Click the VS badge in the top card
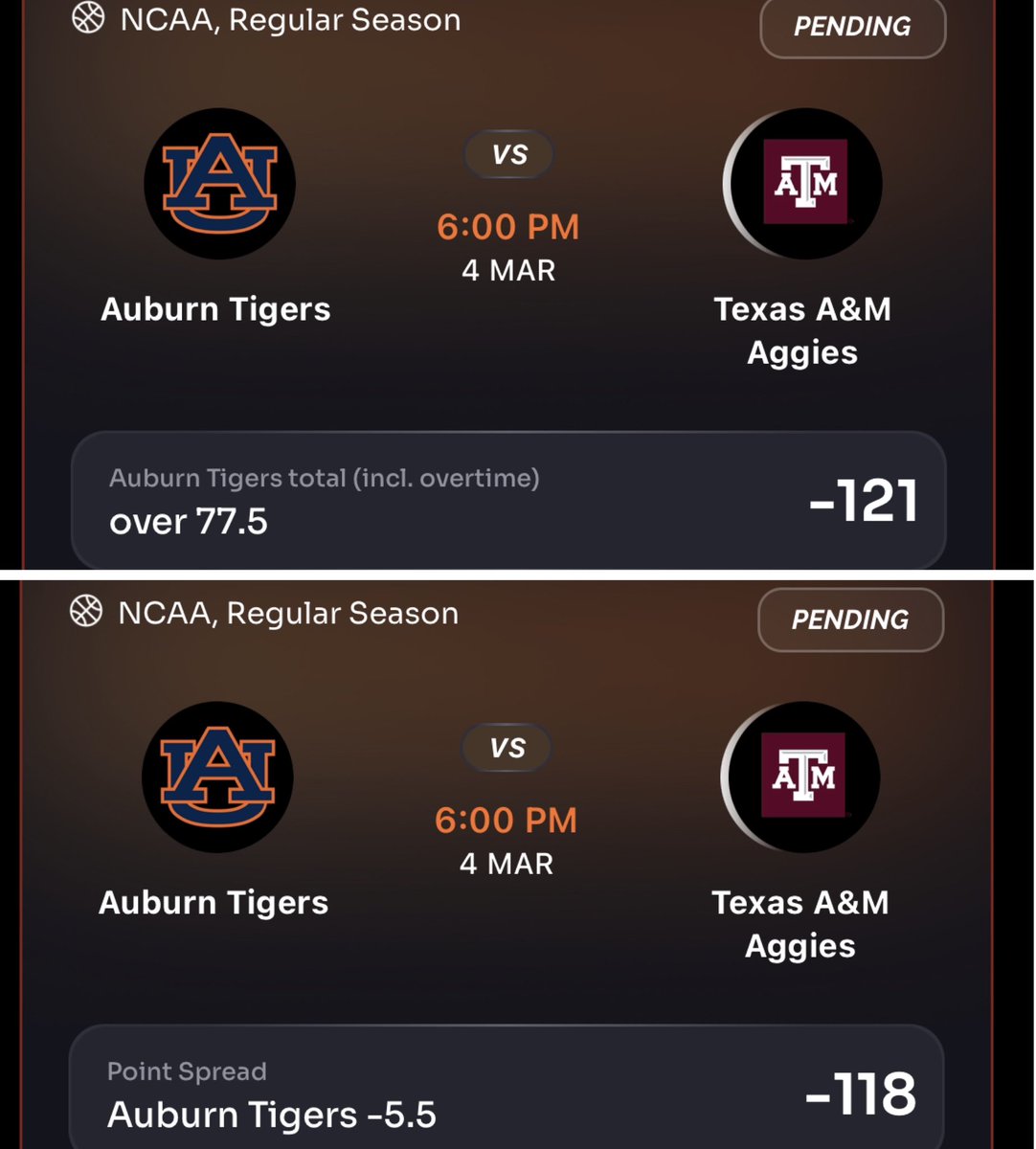Screen dimensions: 1036x1149 (x=509, y=154)
